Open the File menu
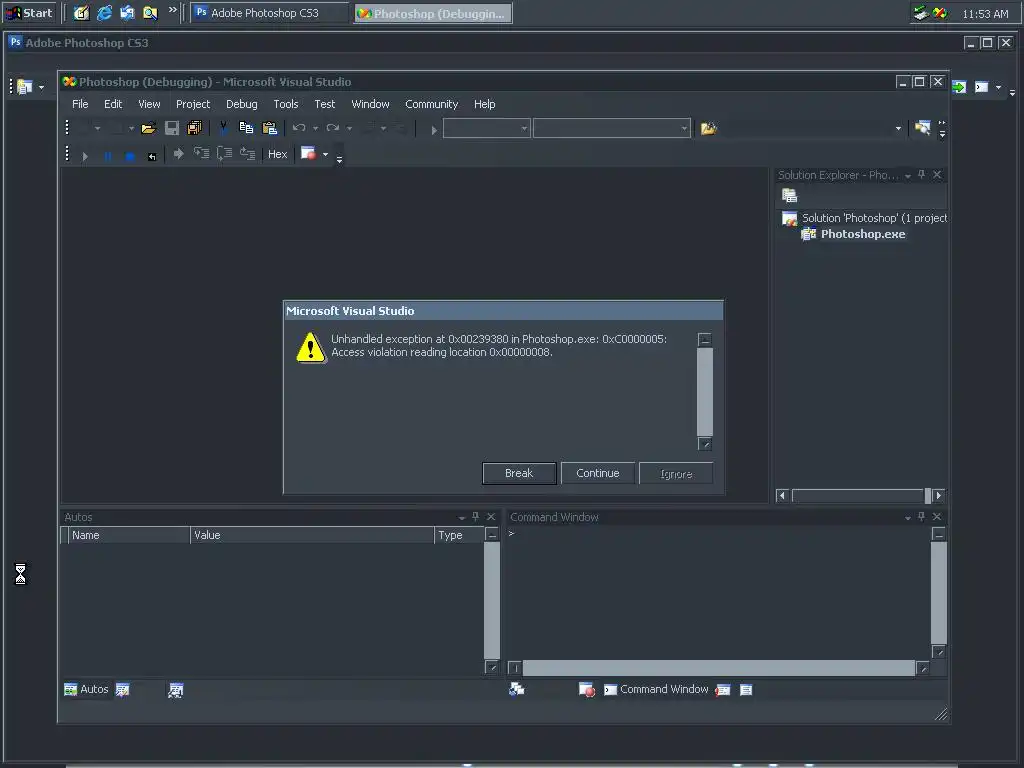The height and width of the screenshot is (768, 1024). [80, 104]
